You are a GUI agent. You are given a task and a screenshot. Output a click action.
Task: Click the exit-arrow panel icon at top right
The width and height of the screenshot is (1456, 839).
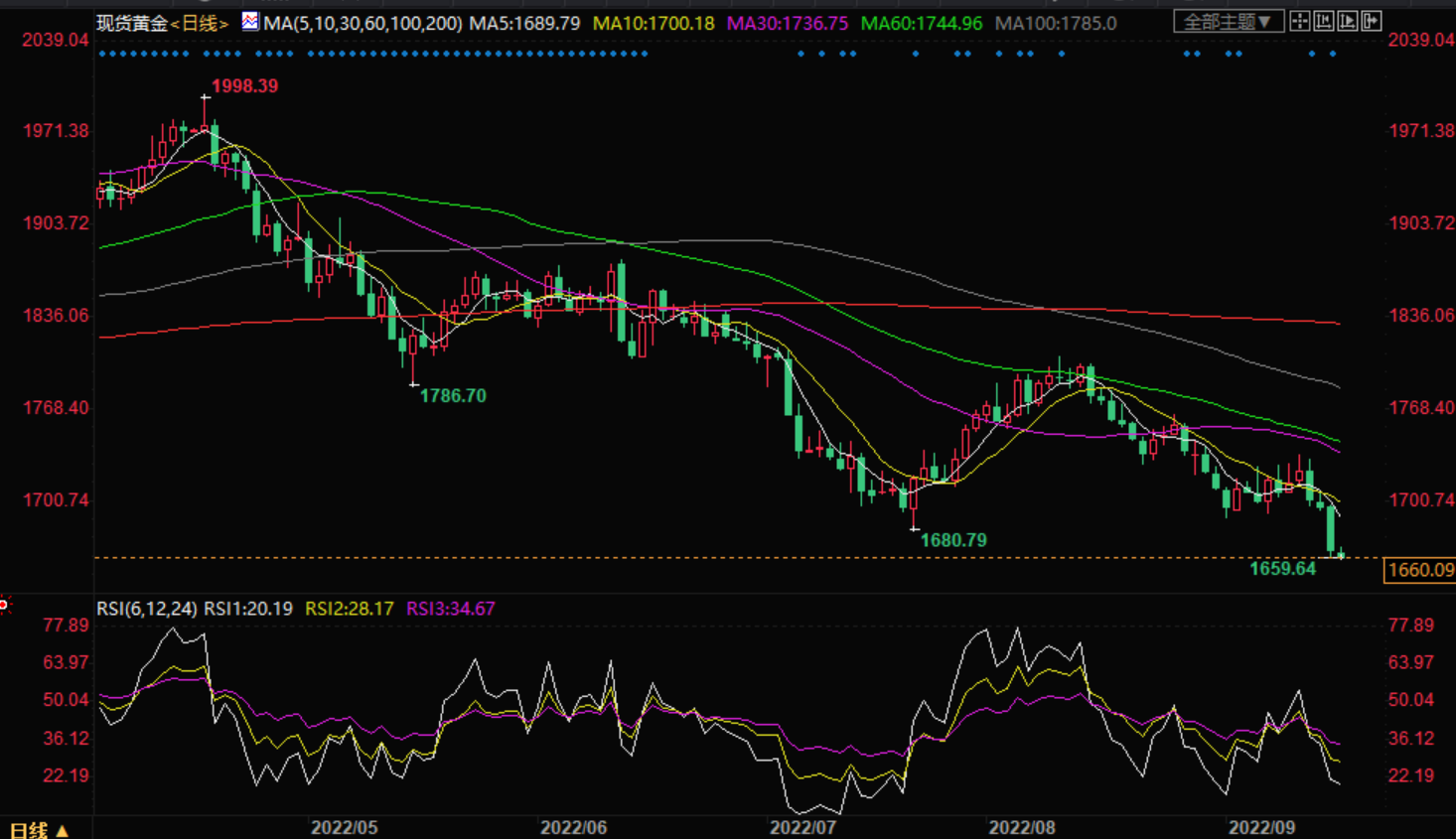[1372, 21]
